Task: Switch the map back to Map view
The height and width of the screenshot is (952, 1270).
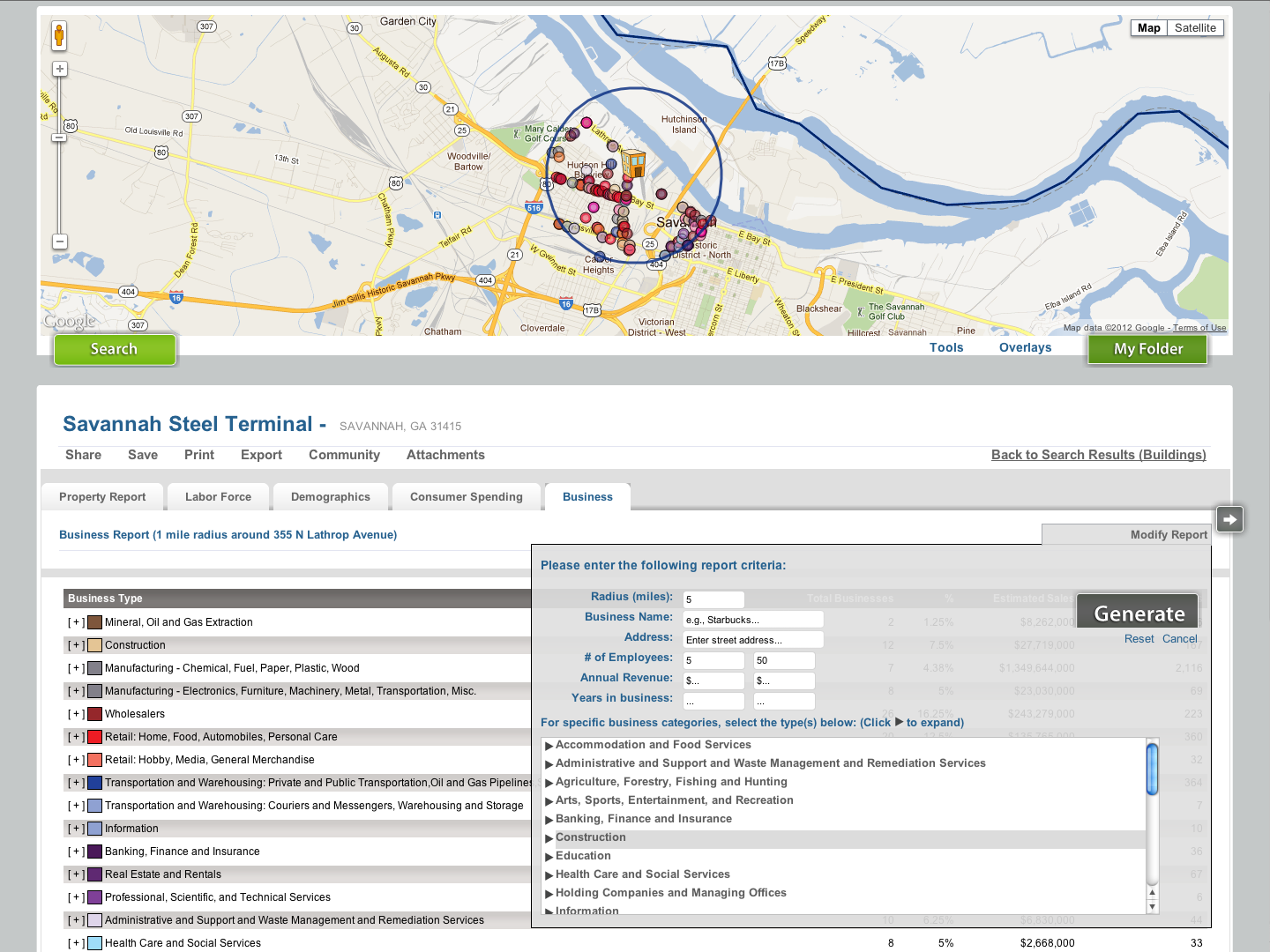Action: tap(1148, 27)
